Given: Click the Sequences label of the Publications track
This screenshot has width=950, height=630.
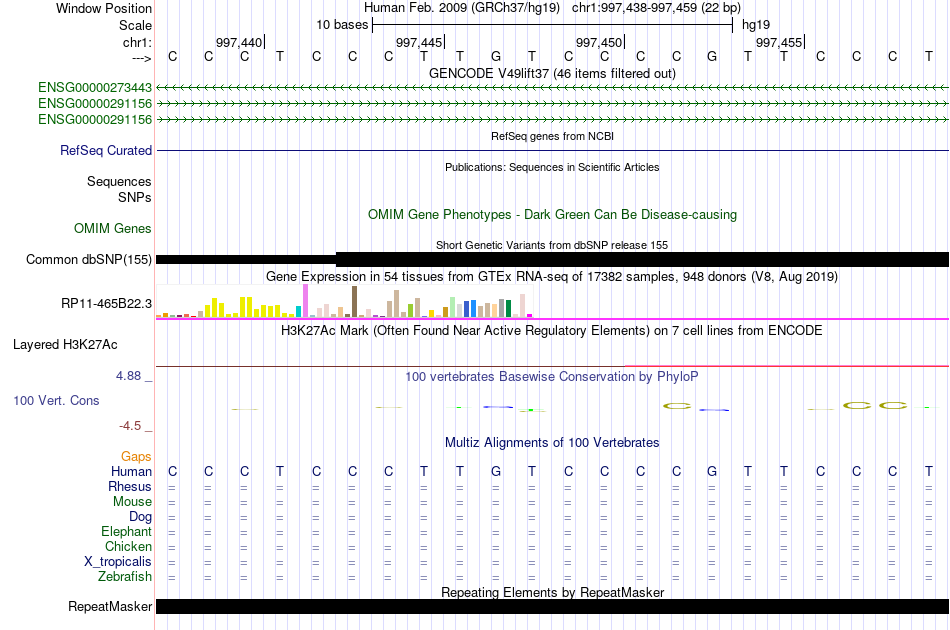Looking at the screenshot, I should (119, 182).
